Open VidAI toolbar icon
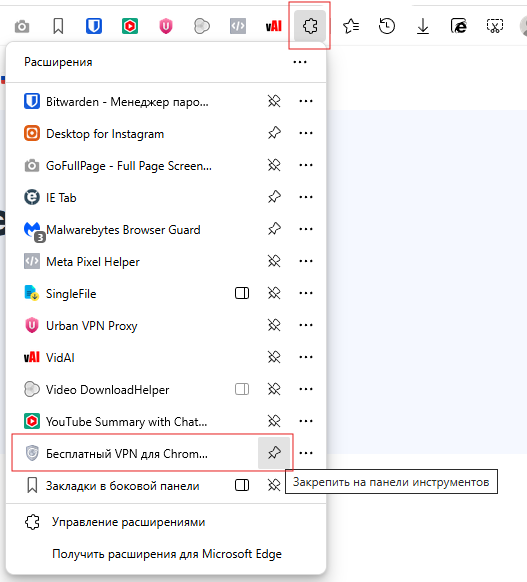 tap(274, 26)
